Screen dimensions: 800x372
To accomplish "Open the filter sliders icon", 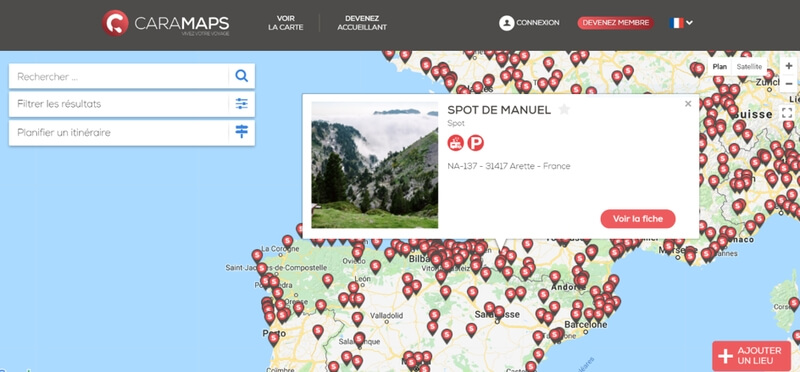I will [x=241, y=104].
